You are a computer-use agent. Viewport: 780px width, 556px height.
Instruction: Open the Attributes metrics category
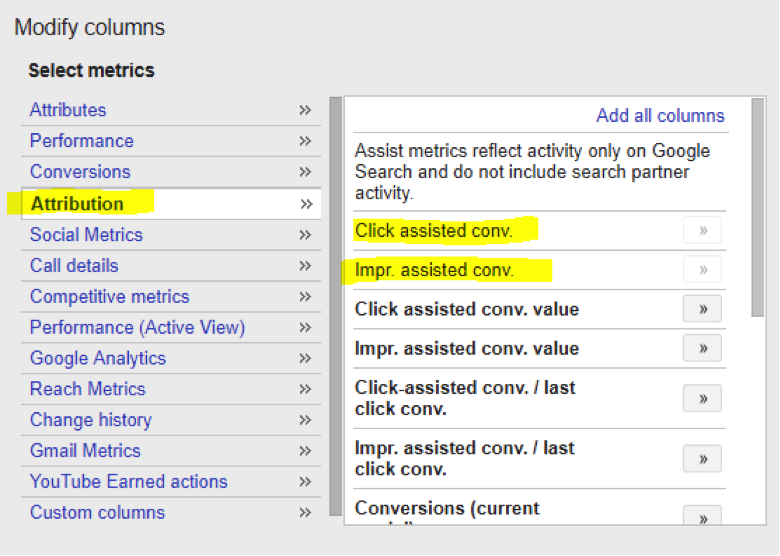coord(68,110)
